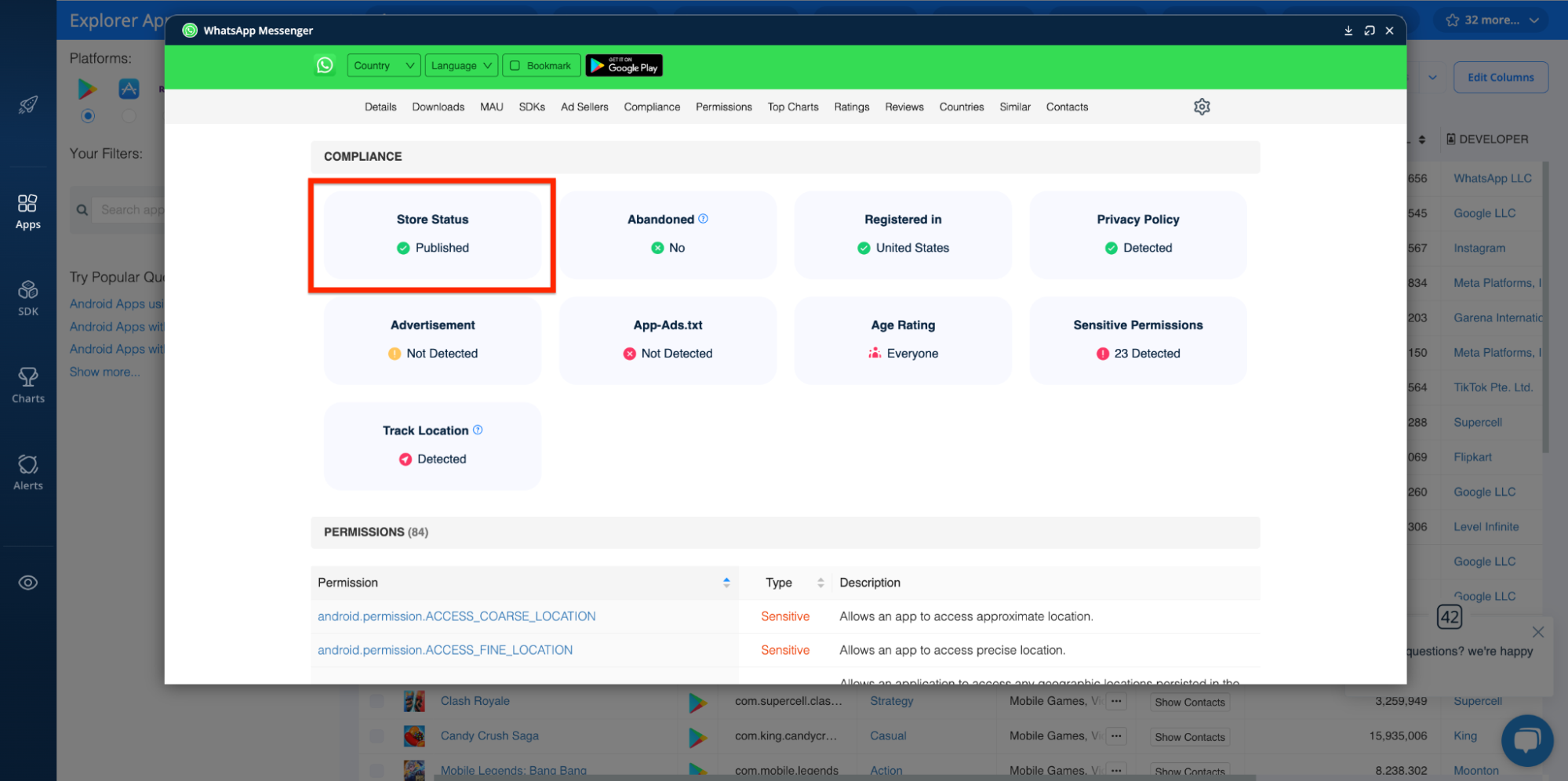
Task: Switch to the Top Charts tab
Action: click(x=793, y=107)
